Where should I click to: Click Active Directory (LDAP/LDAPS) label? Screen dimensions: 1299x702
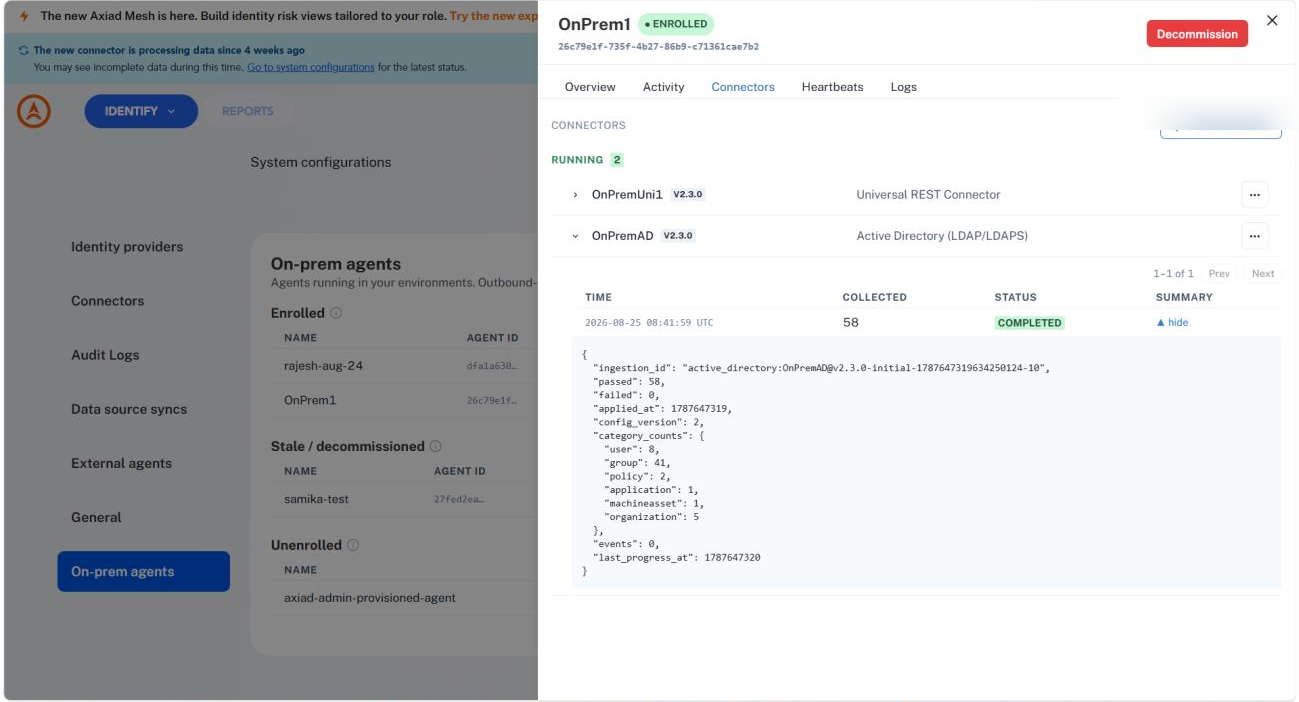(942, 236)
